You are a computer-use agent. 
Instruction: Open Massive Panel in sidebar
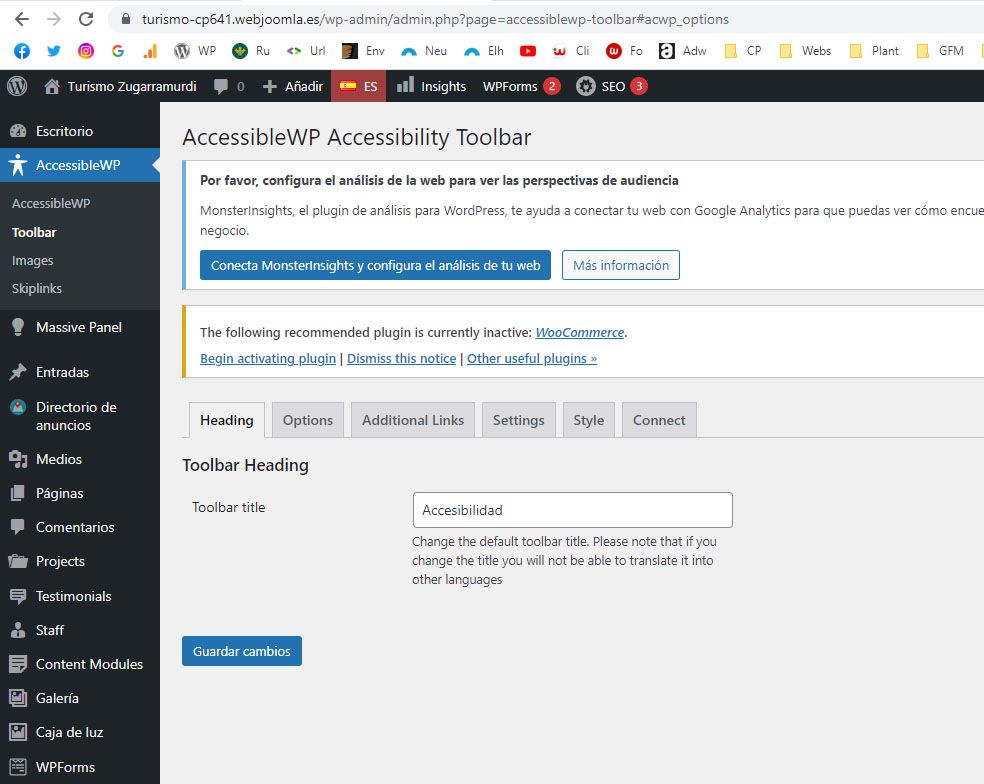click(x=80, y=327)
